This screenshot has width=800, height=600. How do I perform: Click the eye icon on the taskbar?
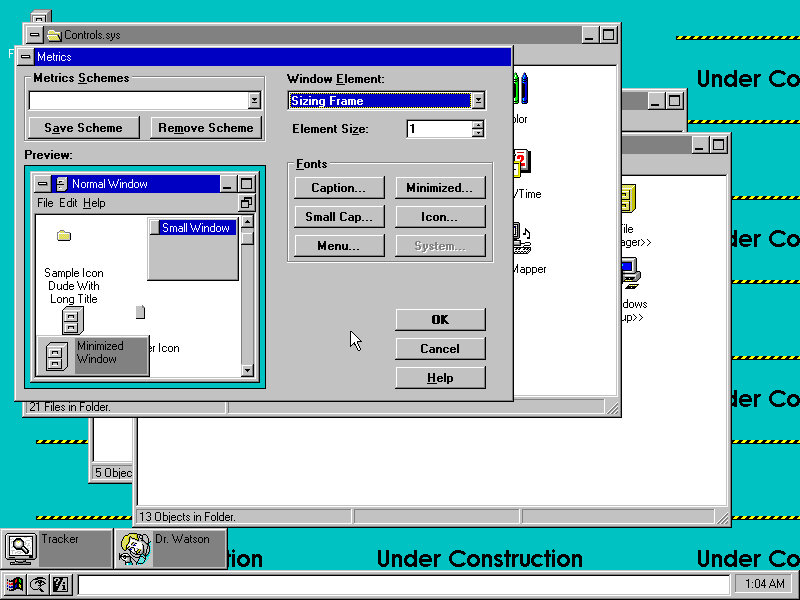(37, 585)
